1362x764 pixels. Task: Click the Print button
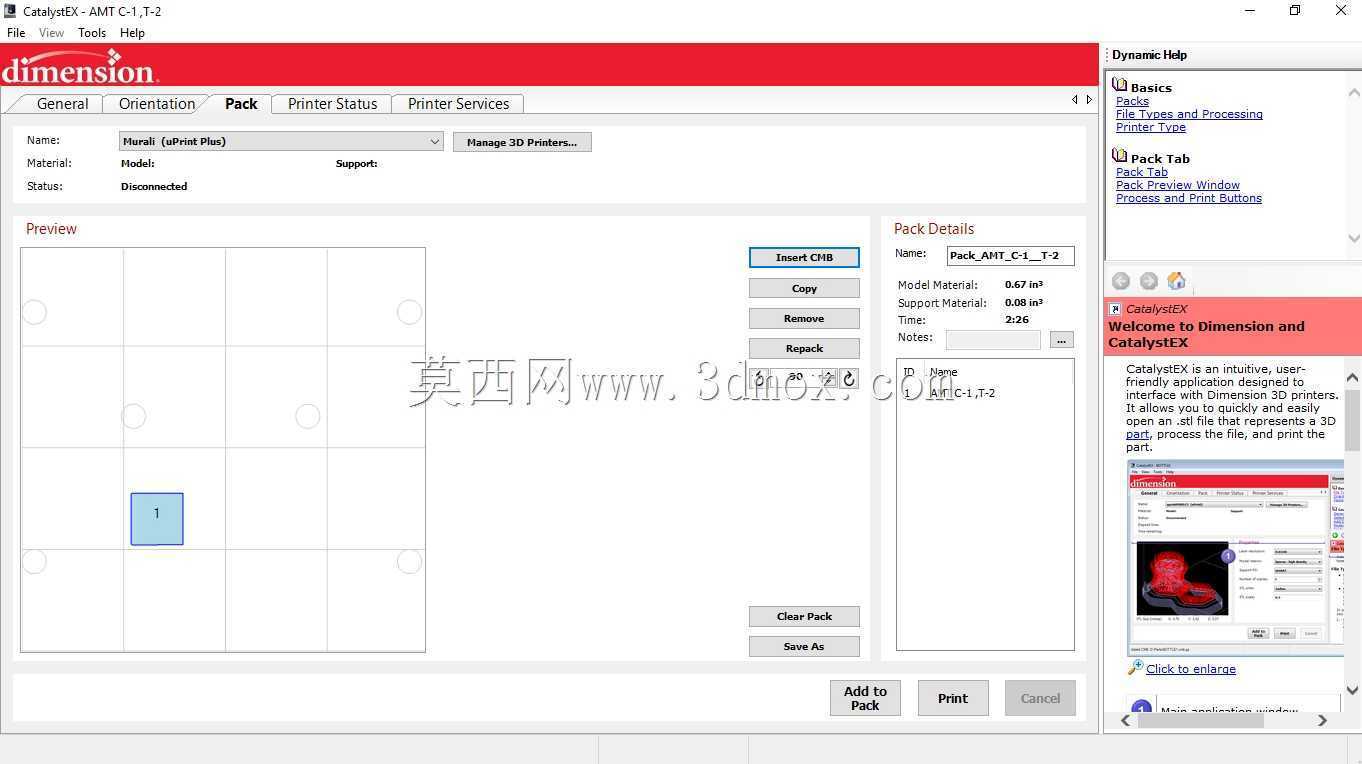[x=953, y=698]
